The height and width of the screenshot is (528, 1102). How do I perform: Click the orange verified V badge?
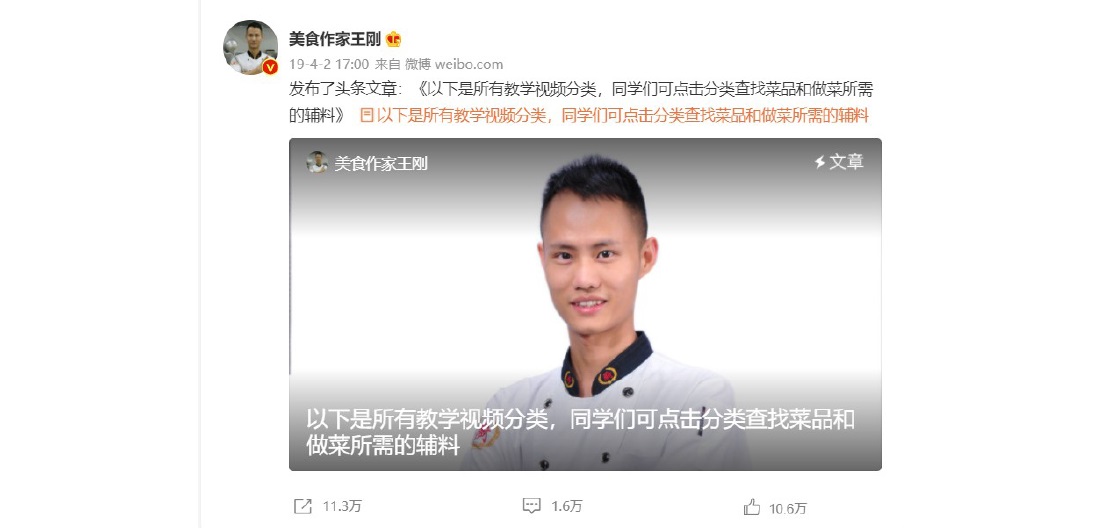pos(271,67)
